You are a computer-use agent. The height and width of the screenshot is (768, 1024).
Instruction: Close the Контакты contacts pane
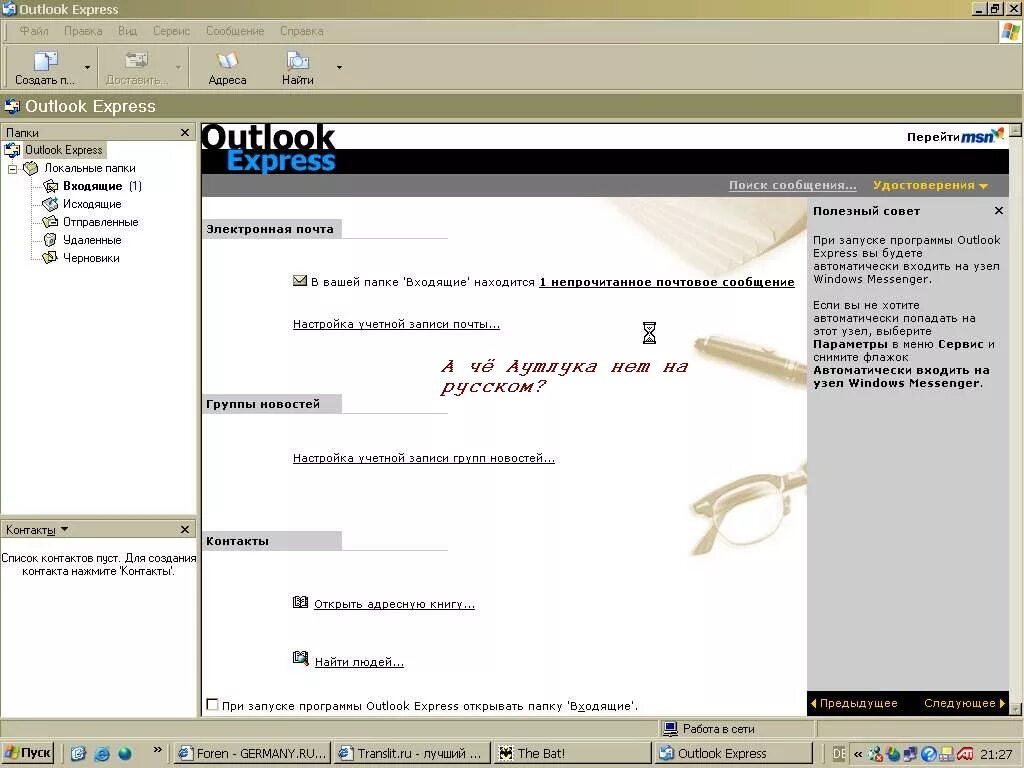tap(185, 529)
